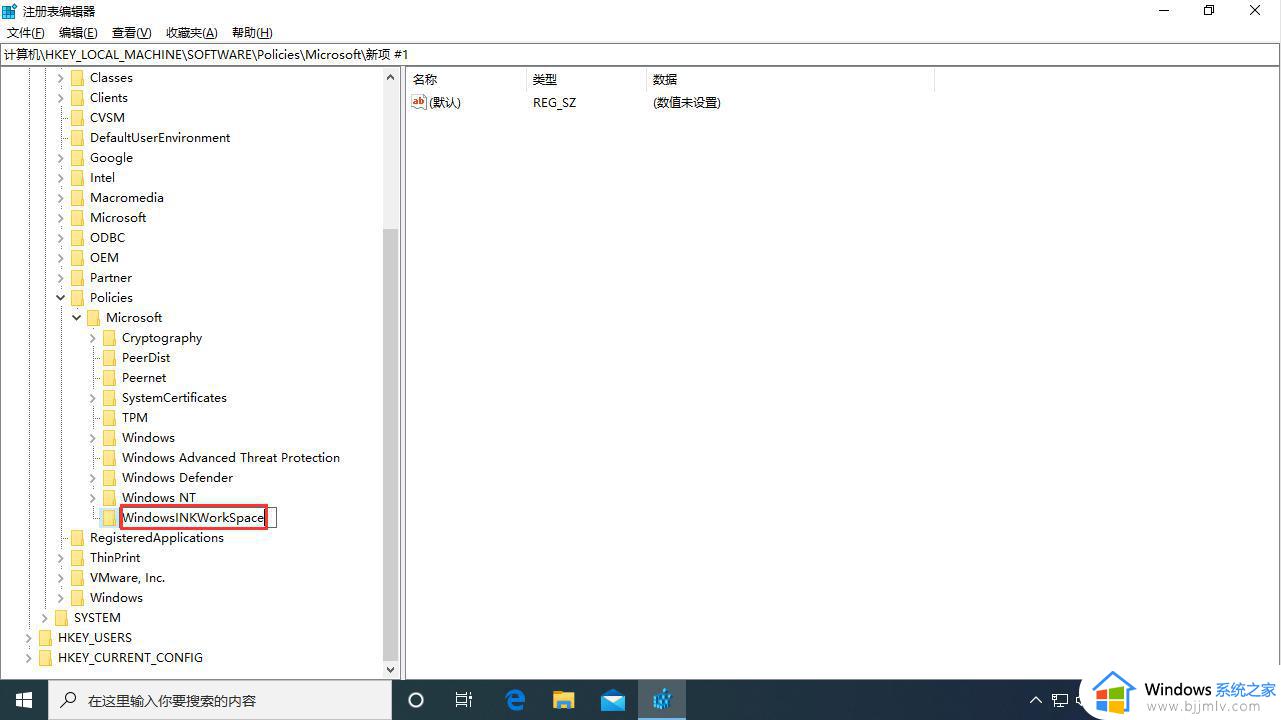Select Windows key under Policies Microsoft
1281x720 pixels.
pyautogui.click(x=148, y=438)
